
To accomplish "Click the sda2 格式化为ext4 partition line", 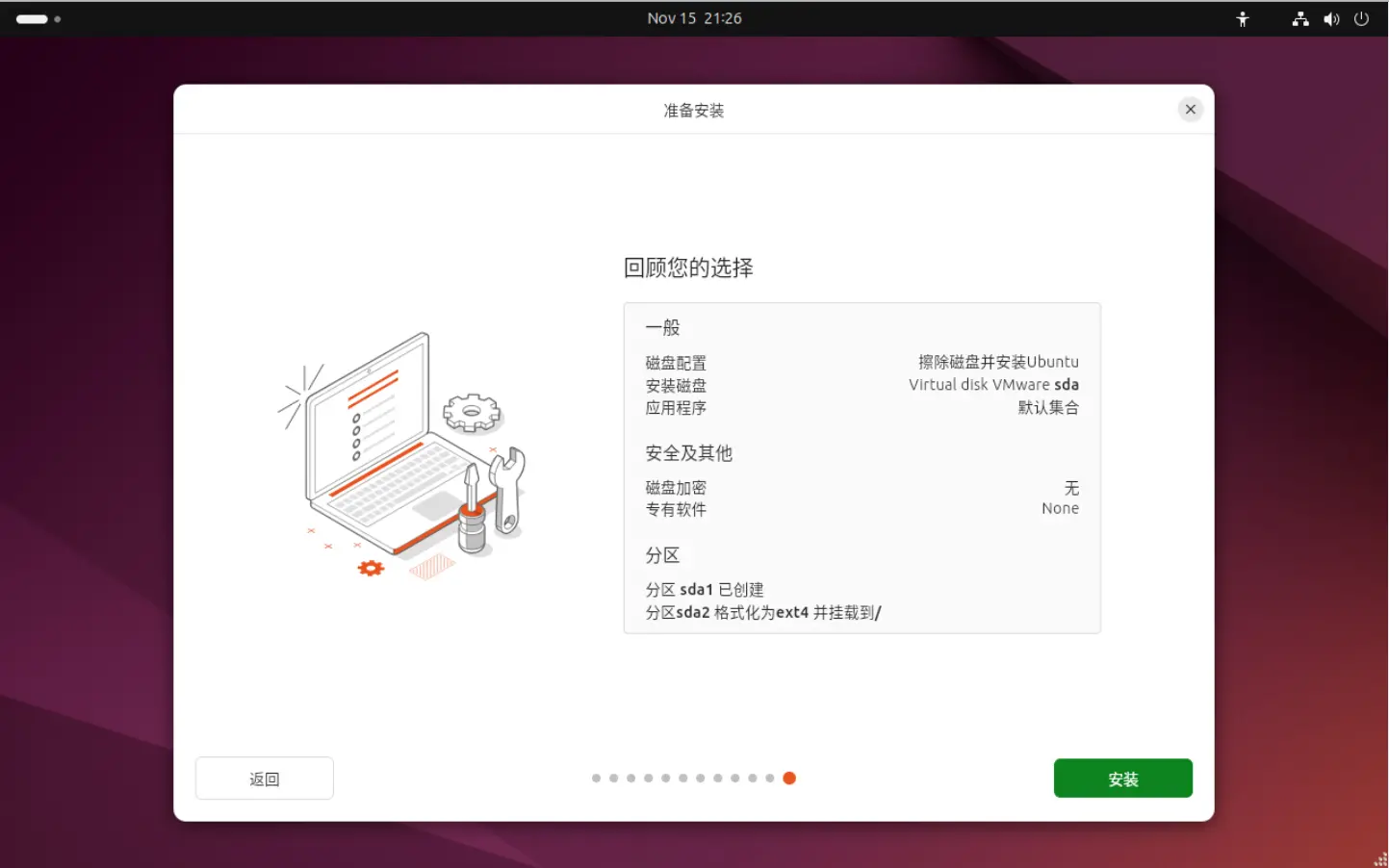I will tap(763, 613).
